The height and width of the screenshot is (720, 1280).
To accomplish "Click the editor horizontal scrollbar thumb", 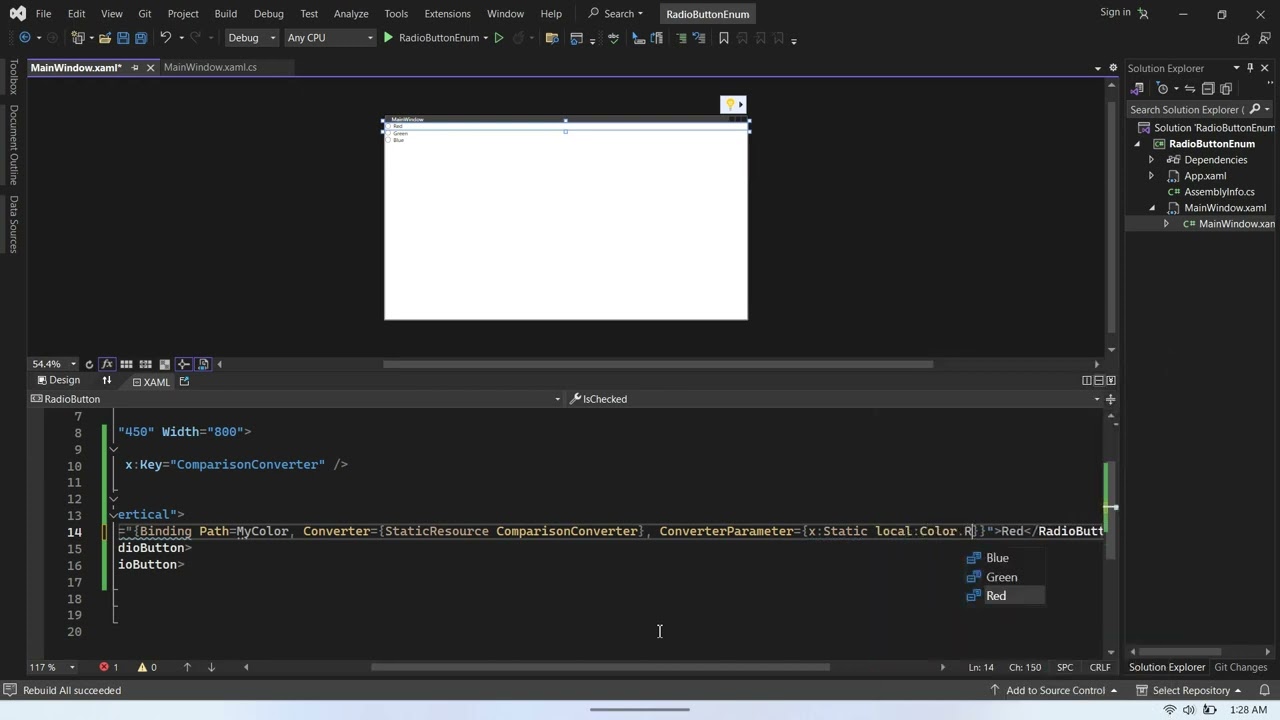I will [x=600, y=667].
